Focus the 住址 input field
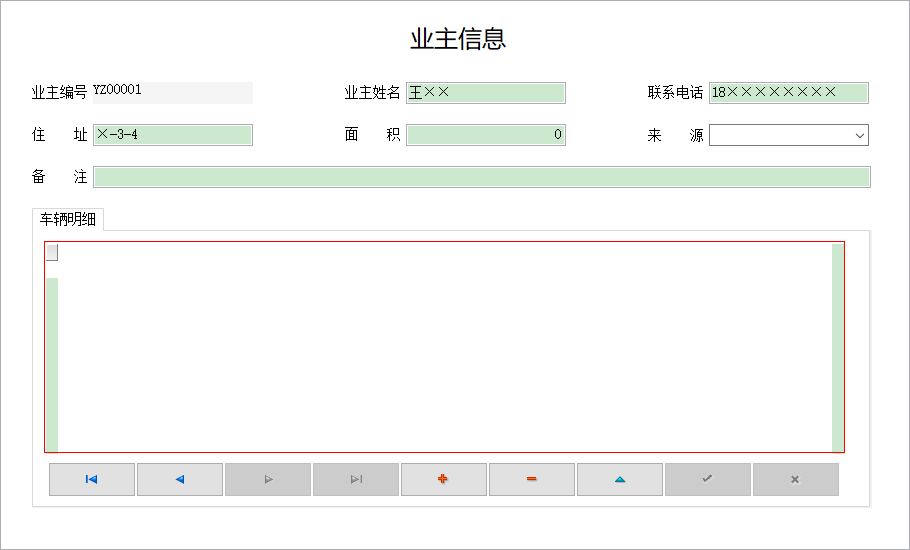910x550 pixels. point(173,135)
